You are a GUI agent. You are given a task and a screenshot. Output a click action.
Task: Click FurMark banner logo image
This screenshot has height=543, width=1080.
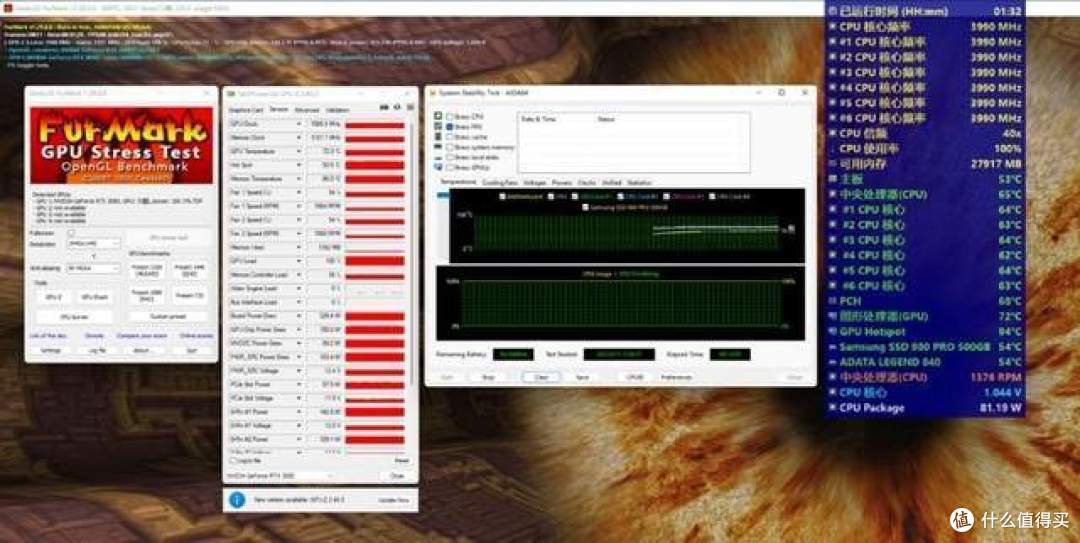121,145
